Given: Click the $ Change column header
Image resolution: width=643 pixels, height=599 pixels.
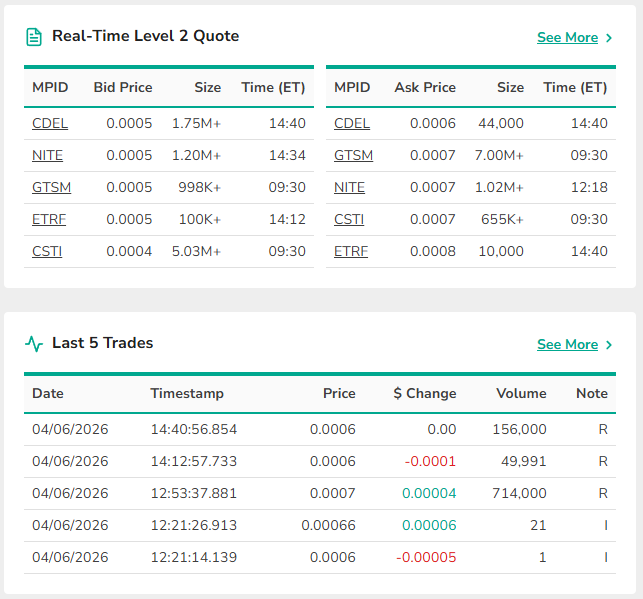Looking at the screenshot, I should [x=424, y=393].
